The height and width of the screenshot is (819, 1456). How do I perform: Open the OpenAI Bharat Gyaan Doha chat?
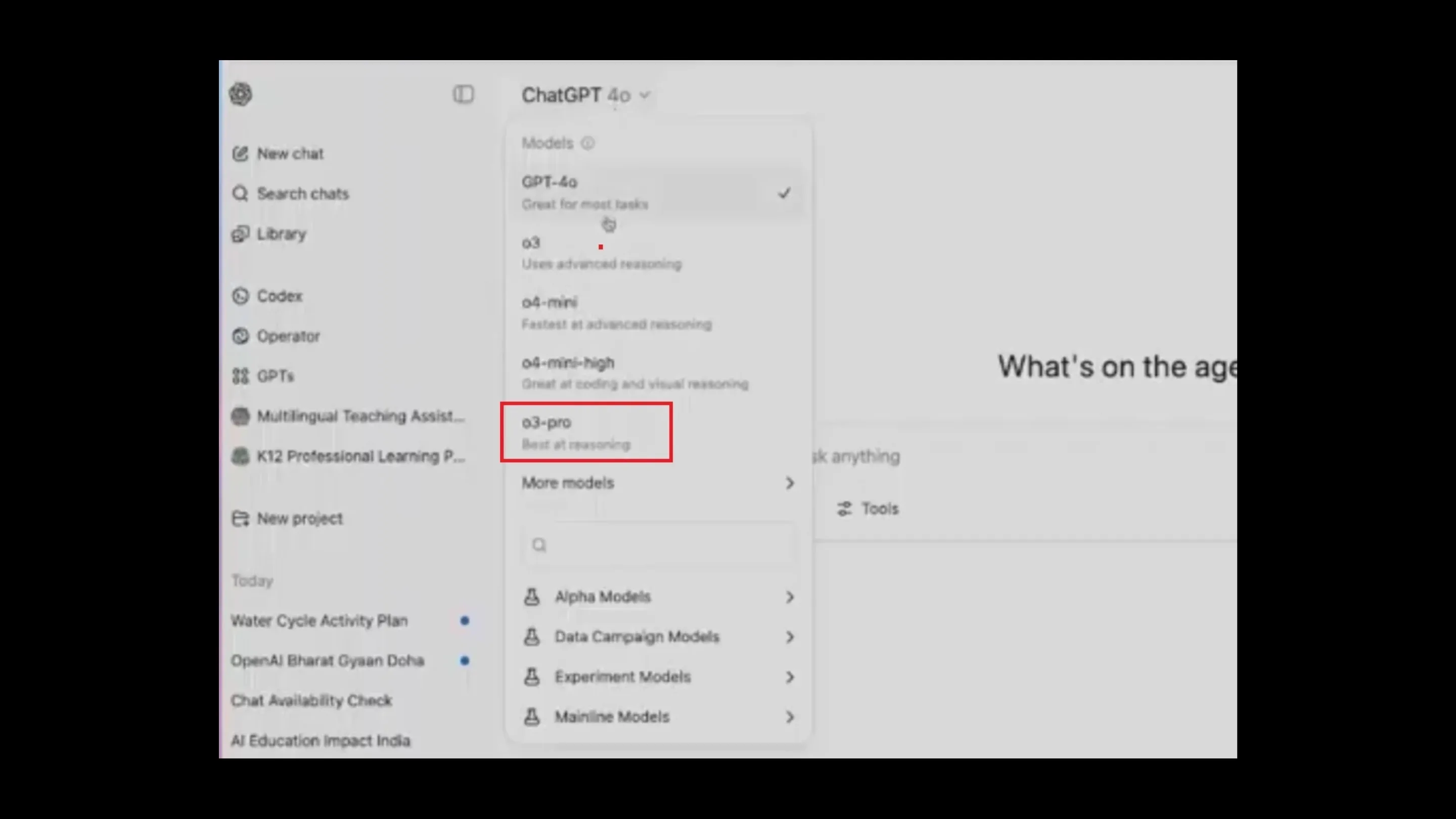click(x=327, y=661)
